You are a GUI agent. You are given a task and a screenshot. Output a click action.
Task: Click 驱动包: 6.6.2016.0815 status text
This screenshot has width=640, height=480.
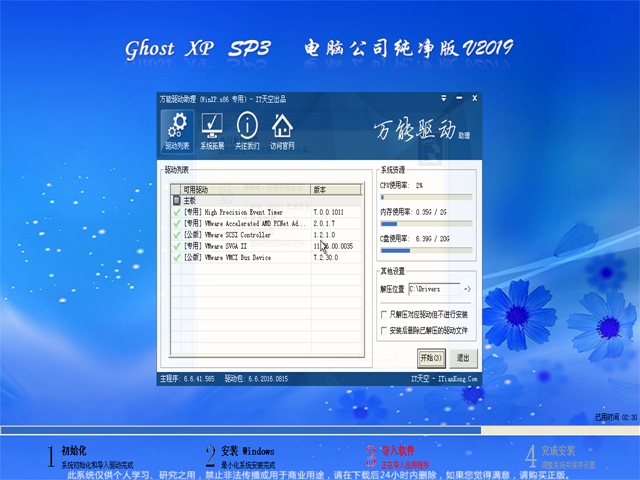pyautogui.click(x=256, y=379)
